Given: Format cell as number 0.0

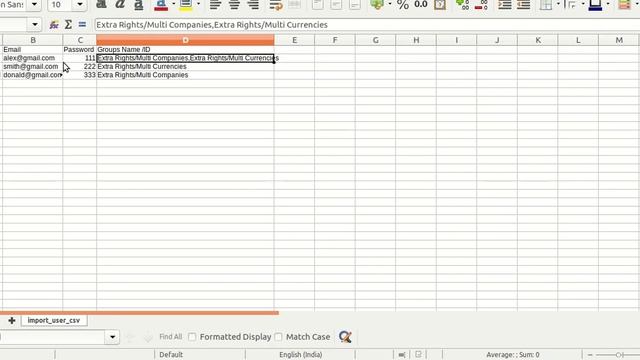Looking at the screenshot, I should pos(421,5).
